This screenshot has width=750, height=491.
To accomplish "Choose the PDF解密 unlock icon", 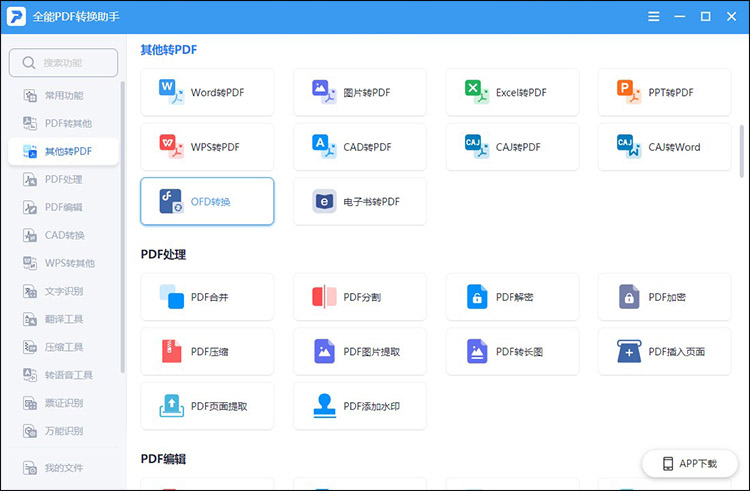I will (476, 297).
